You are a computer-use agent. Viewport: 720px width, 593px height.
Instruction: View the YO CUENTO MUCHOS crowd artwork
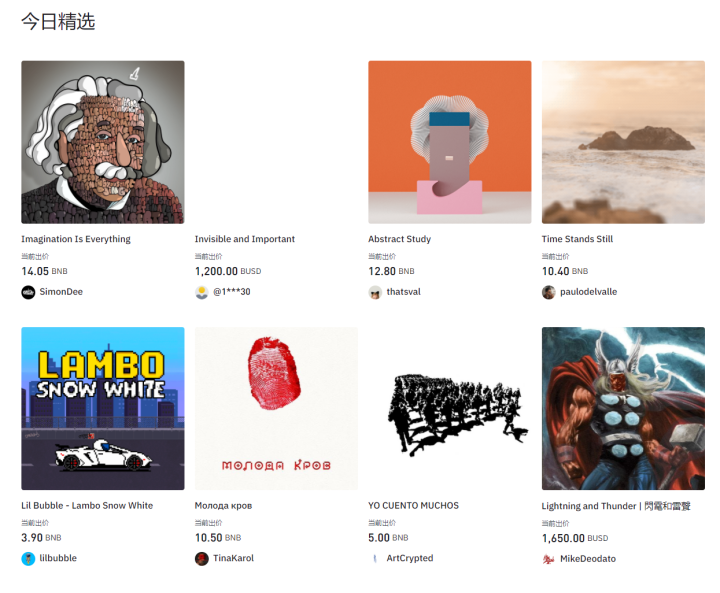tap(450, 408)
